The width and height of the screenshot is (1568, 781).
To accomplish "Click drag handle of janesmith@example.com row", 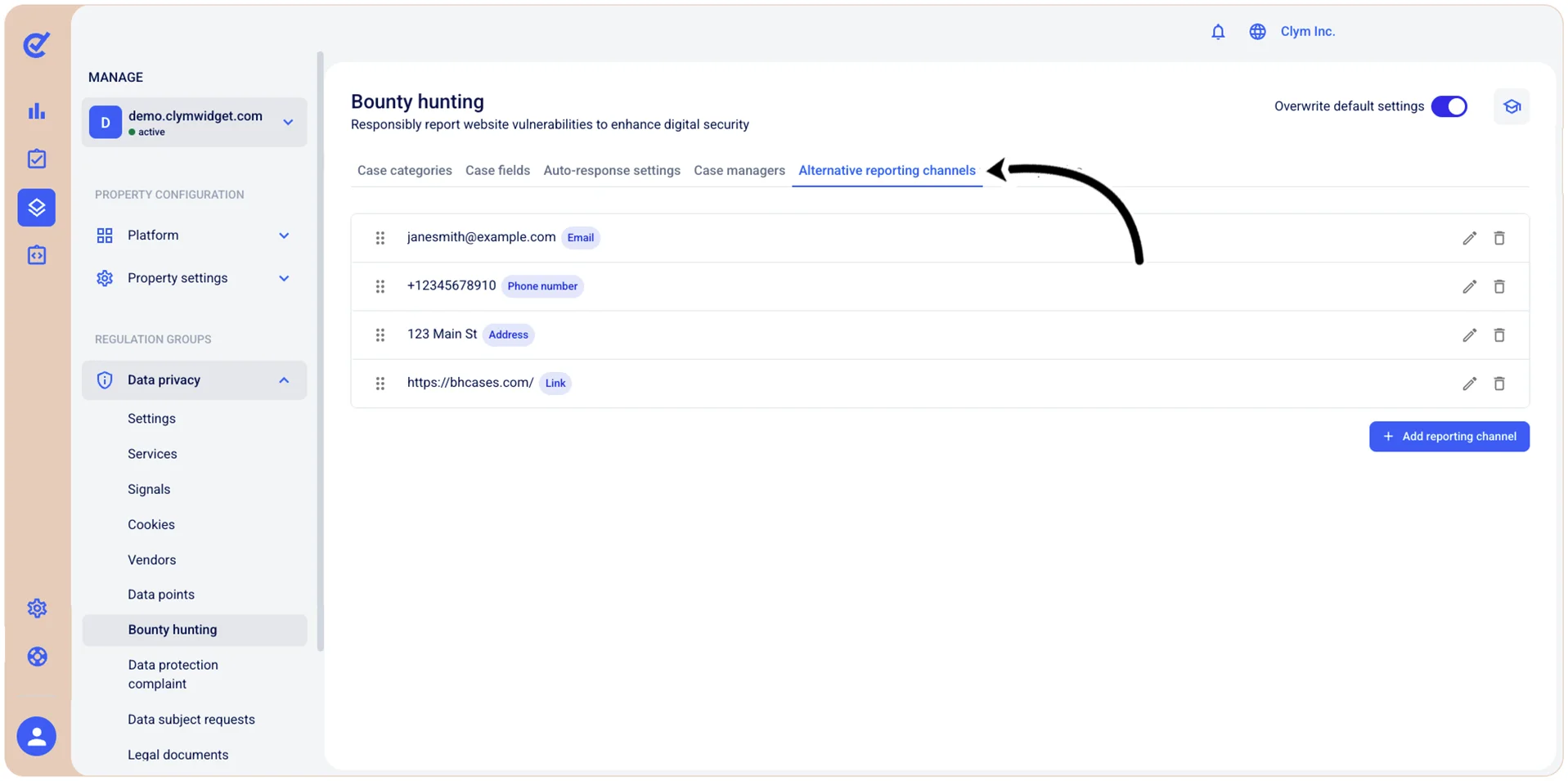I will pyautogui.click(x=380, y=238).
